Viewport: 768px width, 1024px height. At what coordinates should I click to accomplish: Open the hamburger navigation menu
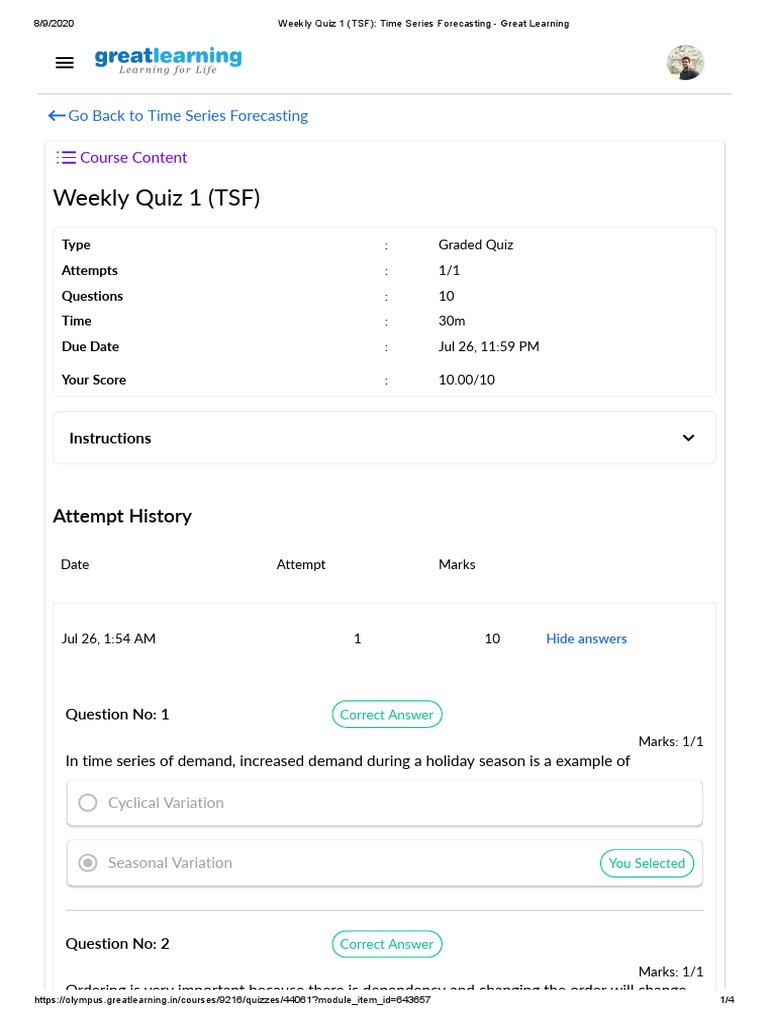click(x=65, y=62)
